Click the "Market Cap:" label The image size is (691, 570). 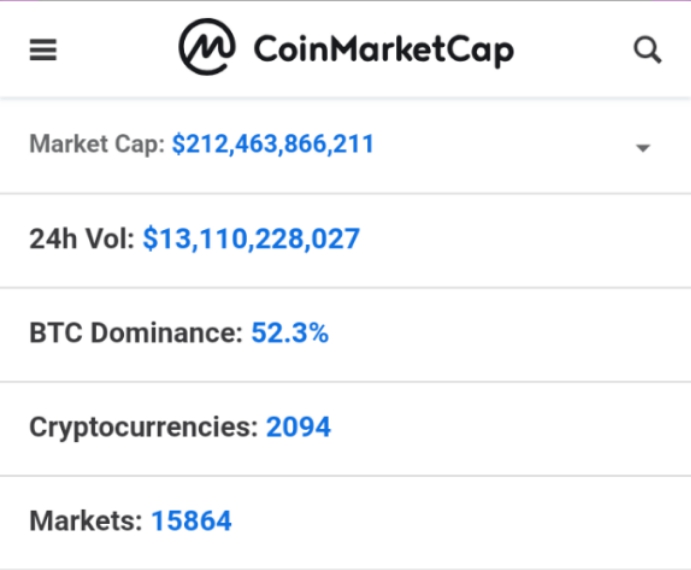[x=97, y=145]
